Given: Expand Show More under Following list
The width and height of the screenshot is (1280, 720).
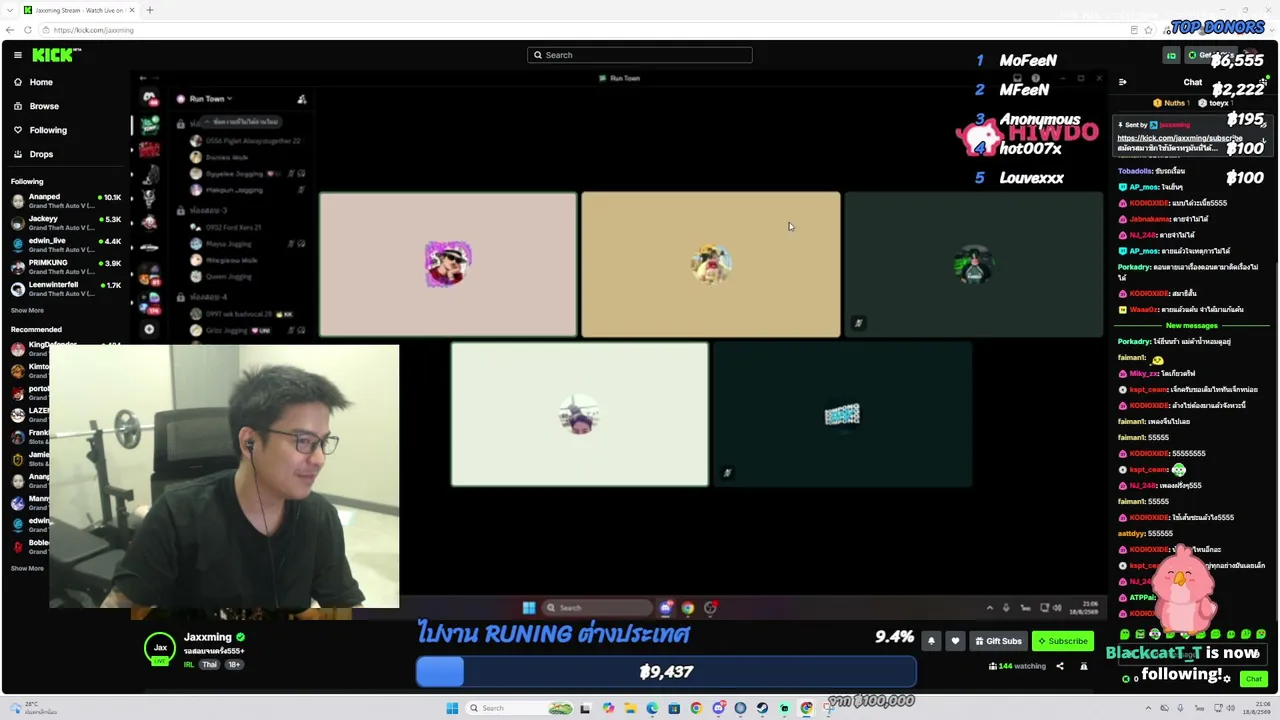Looking at the screenshot, I should tap(27, 311).
